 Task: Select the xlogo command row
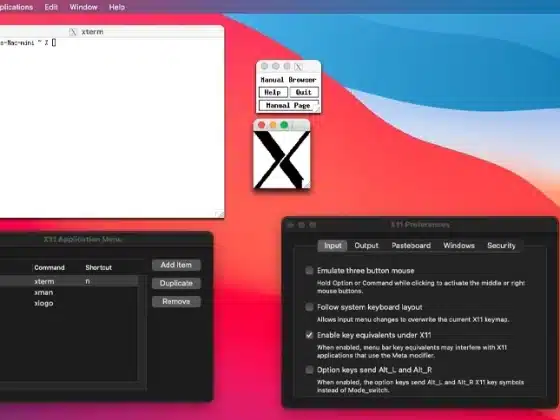(x=69, y=304)
